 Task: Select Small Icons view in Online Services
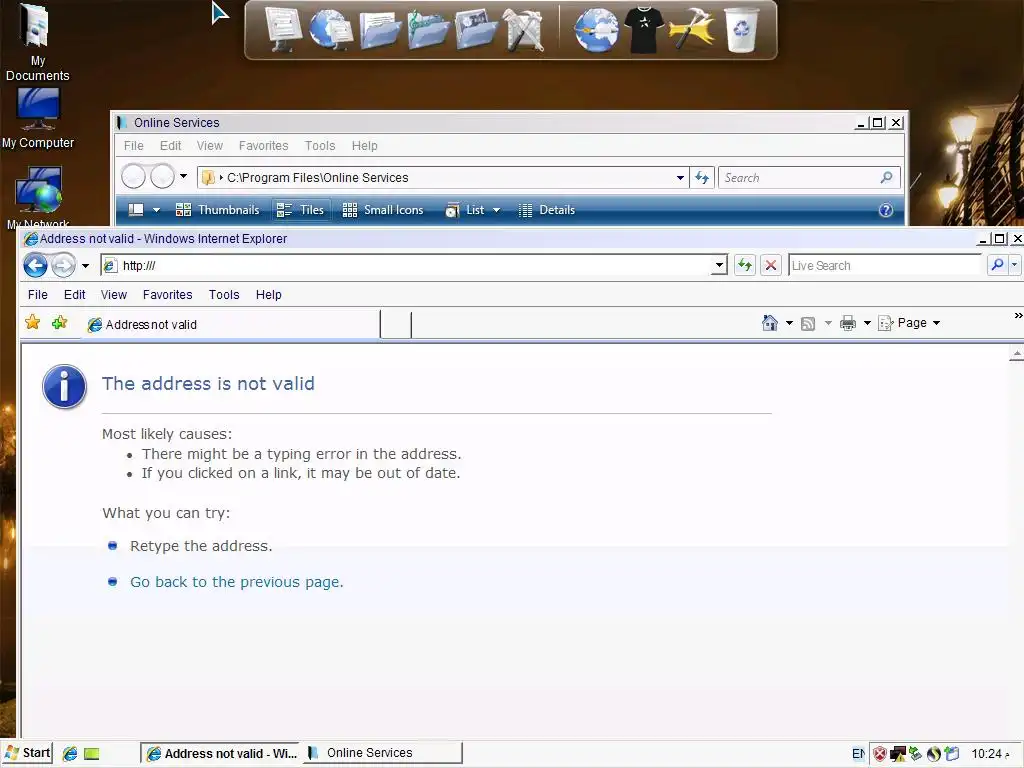point(383,210)
